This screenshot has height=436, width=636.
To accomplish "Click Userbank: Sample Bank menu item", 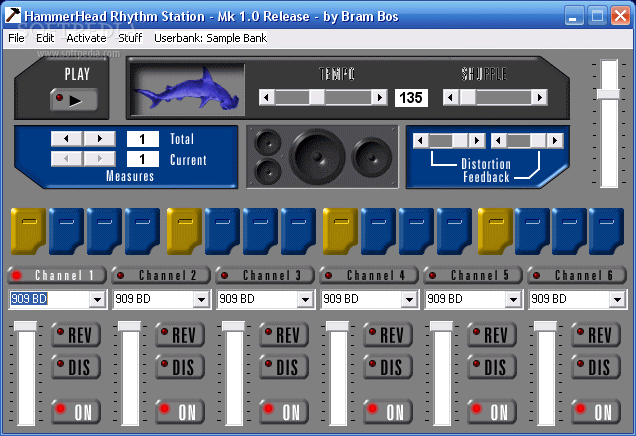I will click(211, 38).
